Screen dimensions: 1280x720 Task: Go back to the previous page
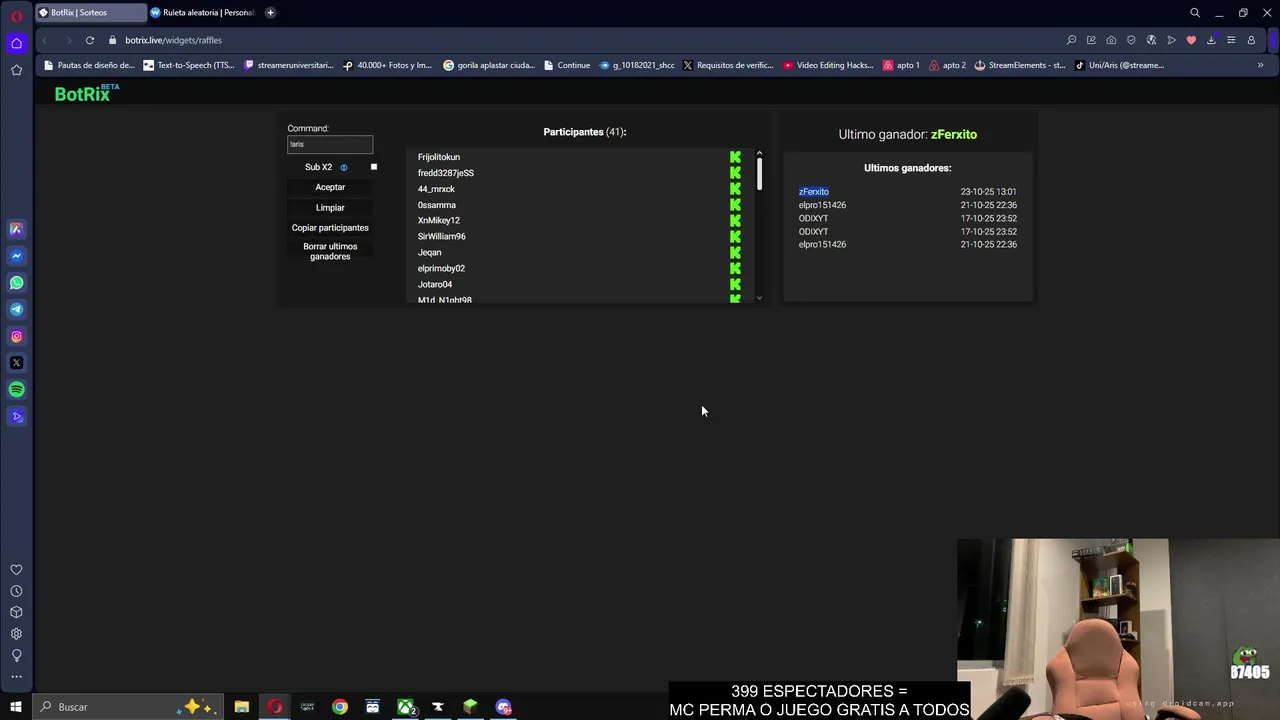point(44,40)
